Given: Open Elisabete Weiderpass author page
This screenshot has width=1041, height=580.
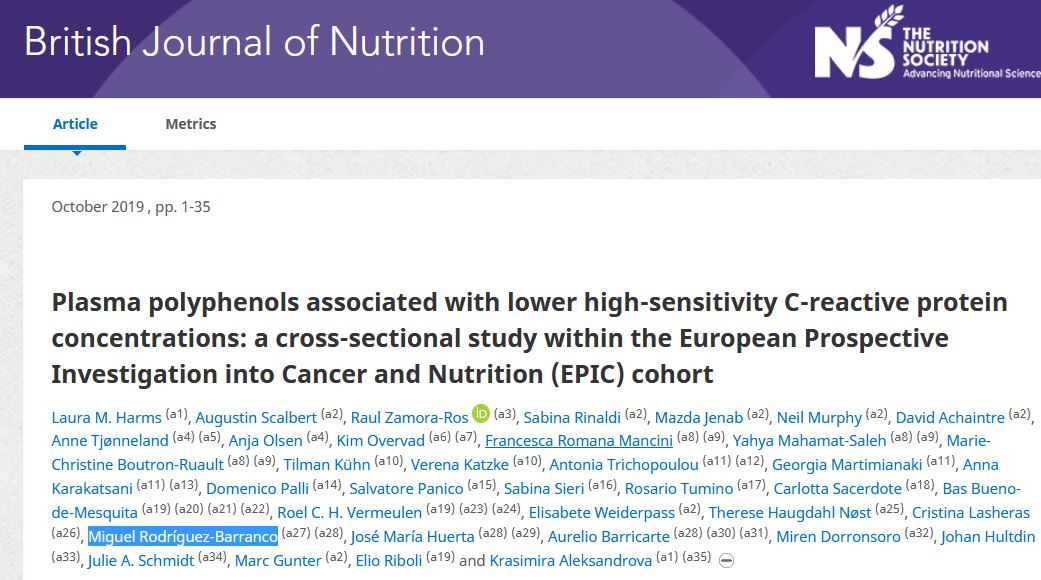Looking at the screenshot, I should [x=601, y=513].
